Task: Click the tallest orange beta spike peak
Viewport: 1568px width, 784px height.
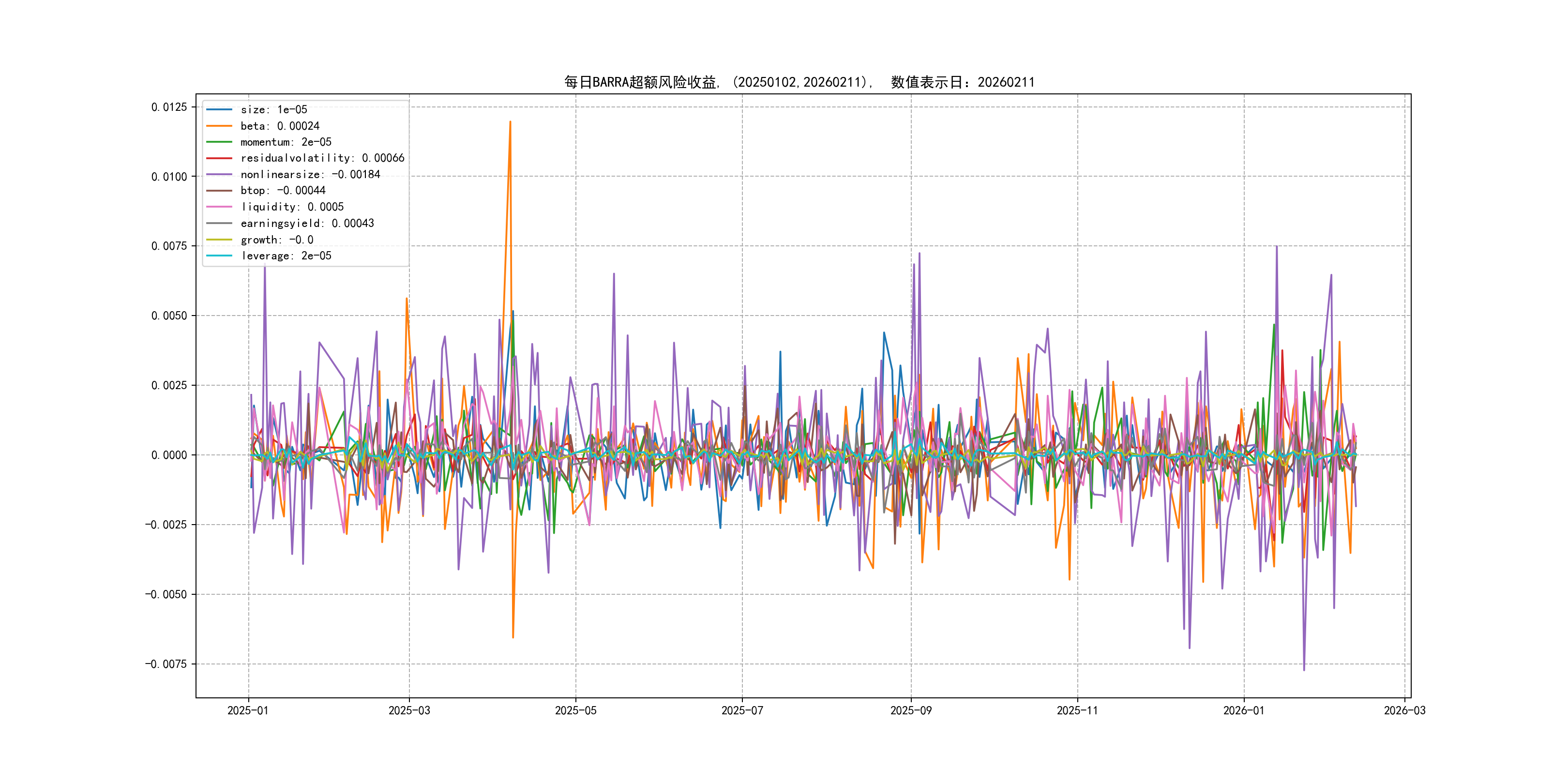Action: pyautogui.click(x=510, y=122)
